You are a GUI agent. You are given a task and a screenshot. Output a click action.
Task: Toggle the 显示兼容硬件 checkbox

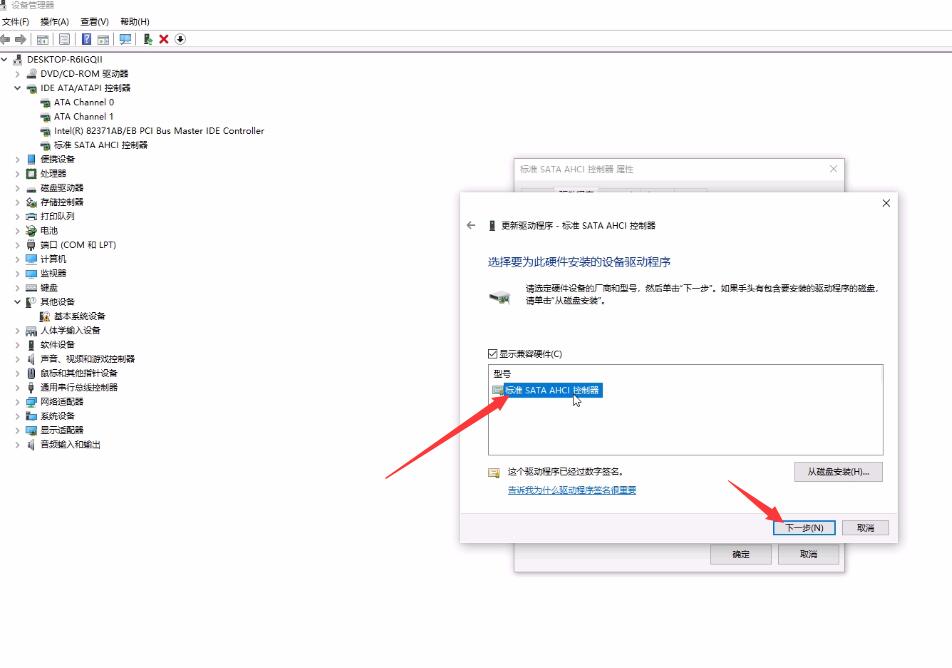[493, 354]
